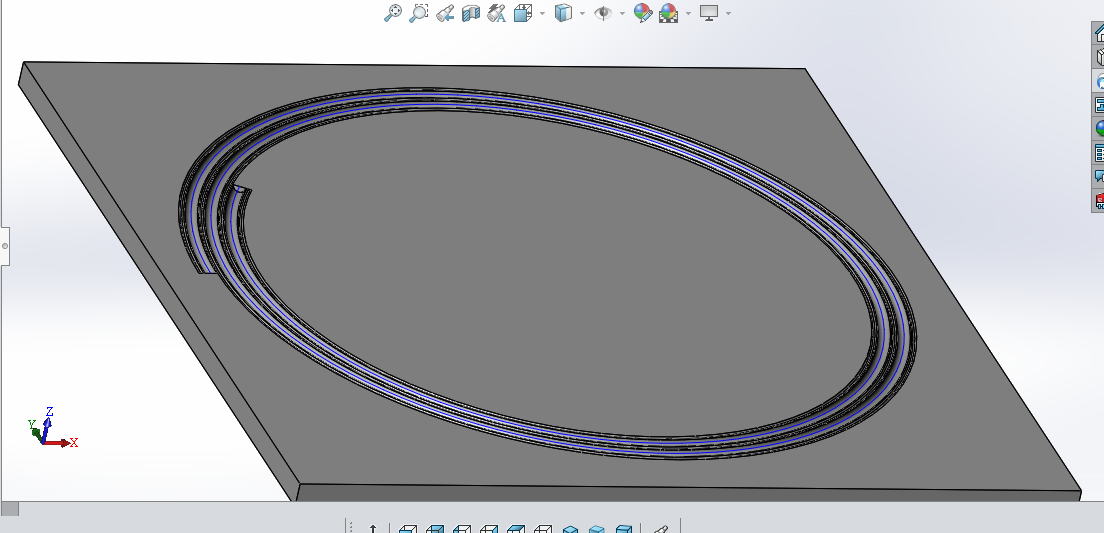Click the Display Style icon
The image size is (1104, 533).
[563, 13]
